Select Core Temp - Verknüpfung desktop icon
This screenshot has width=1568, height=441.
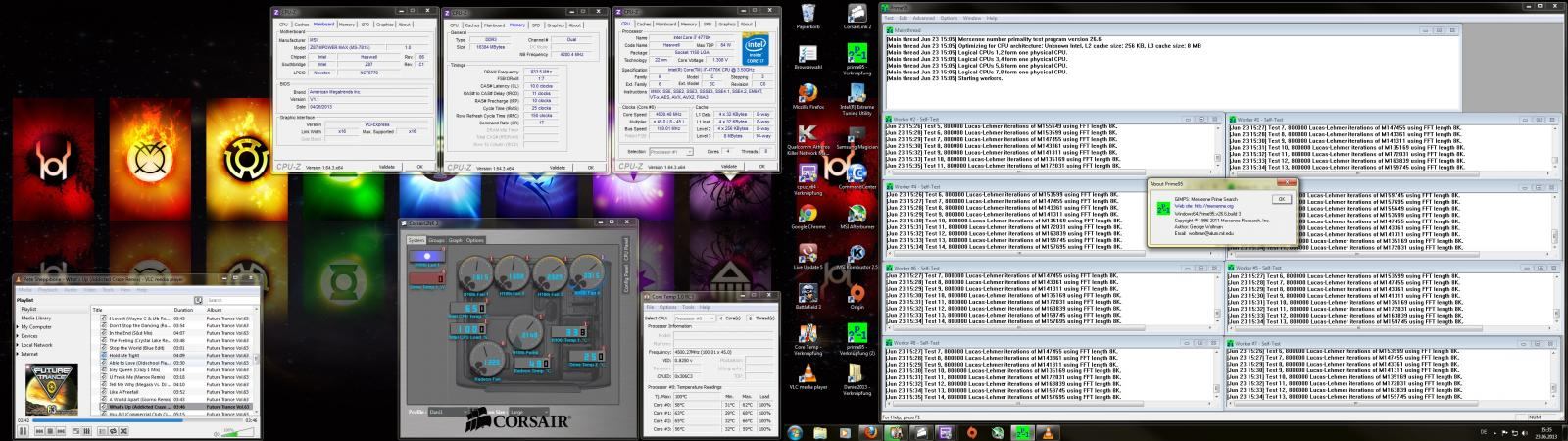[x=808, y=339]
